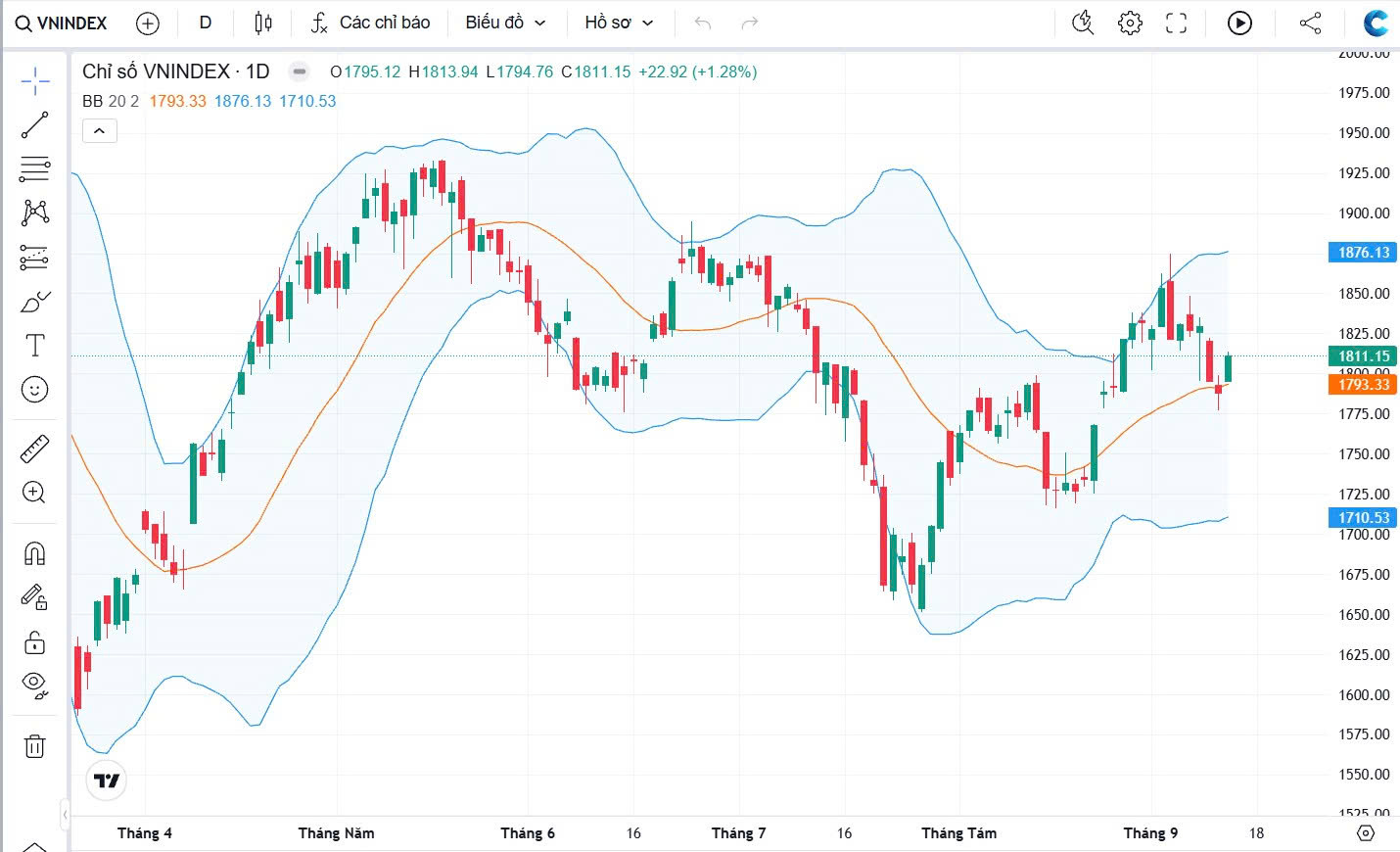Click the replay play button

pos(1239,23)
